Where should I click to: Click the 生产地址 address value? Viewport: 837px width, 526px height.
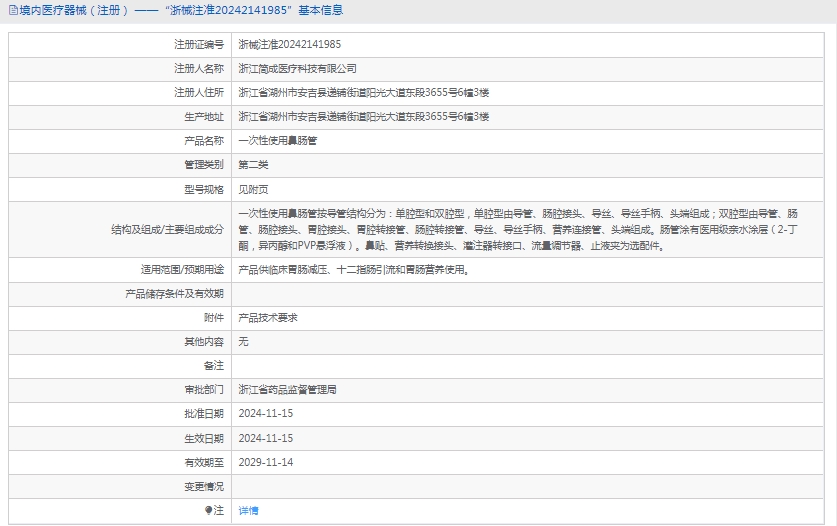click(x=363, y=117)
